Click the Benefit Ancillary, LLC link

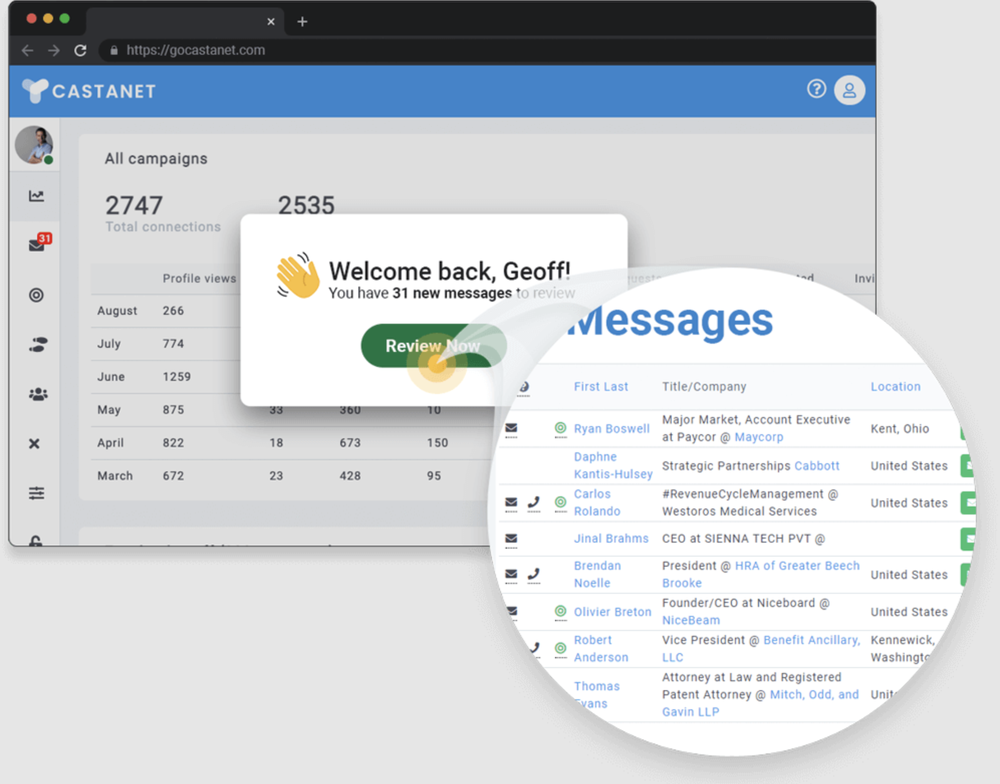pyautogui.click(x=761, y=648)
